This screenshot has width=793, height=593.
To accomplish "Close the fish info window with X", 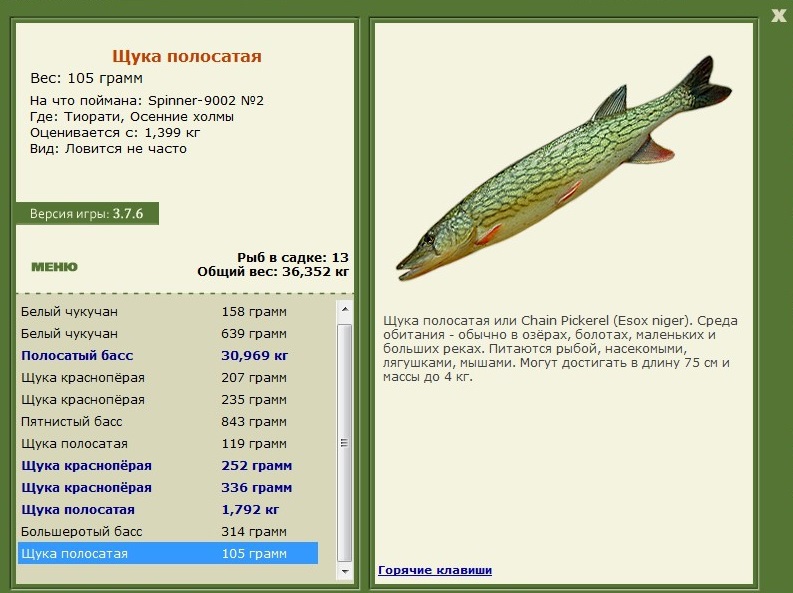I will pos(779,14).
